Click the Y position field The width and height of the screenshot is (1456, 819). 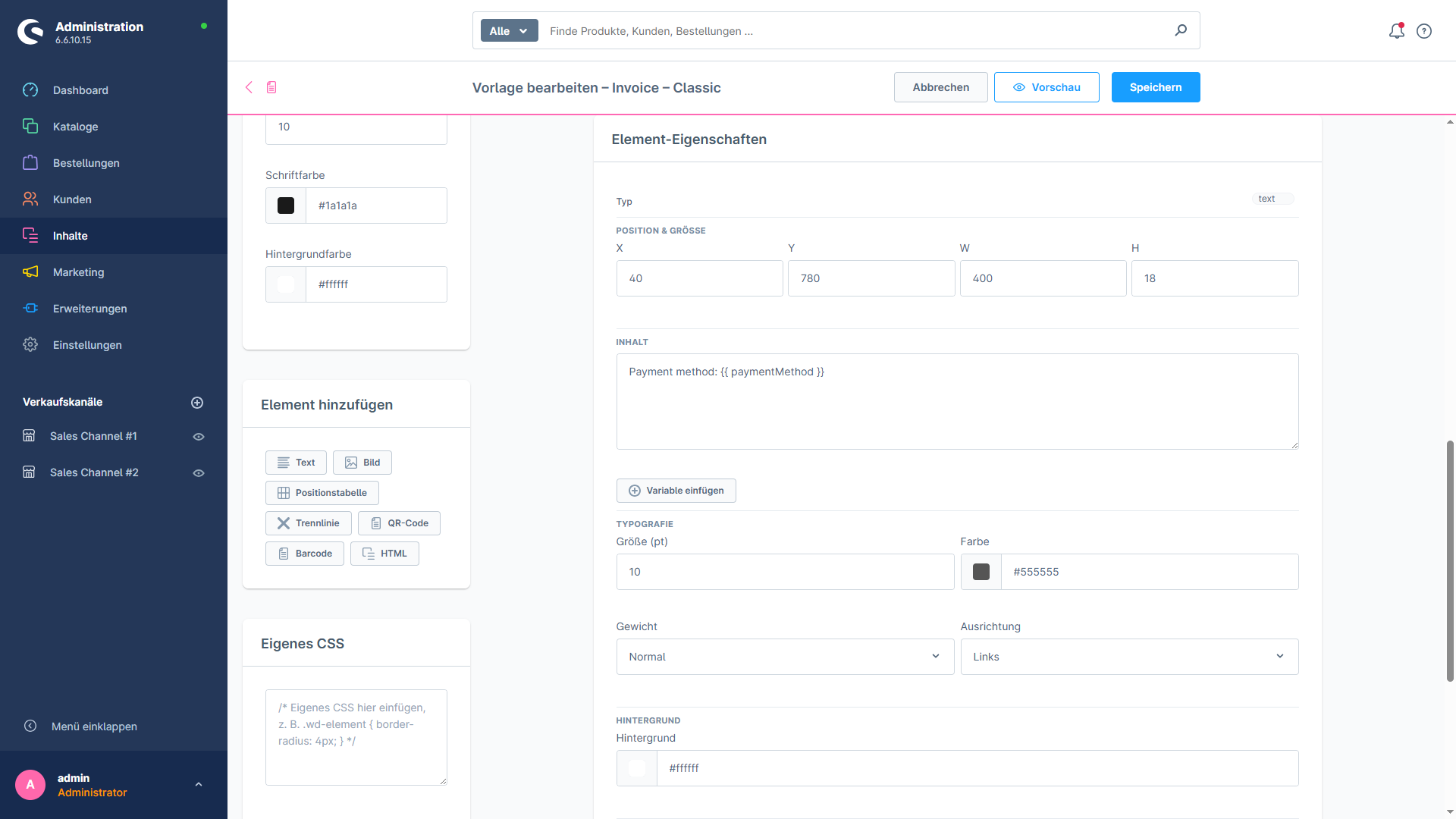tap(871, 278)
